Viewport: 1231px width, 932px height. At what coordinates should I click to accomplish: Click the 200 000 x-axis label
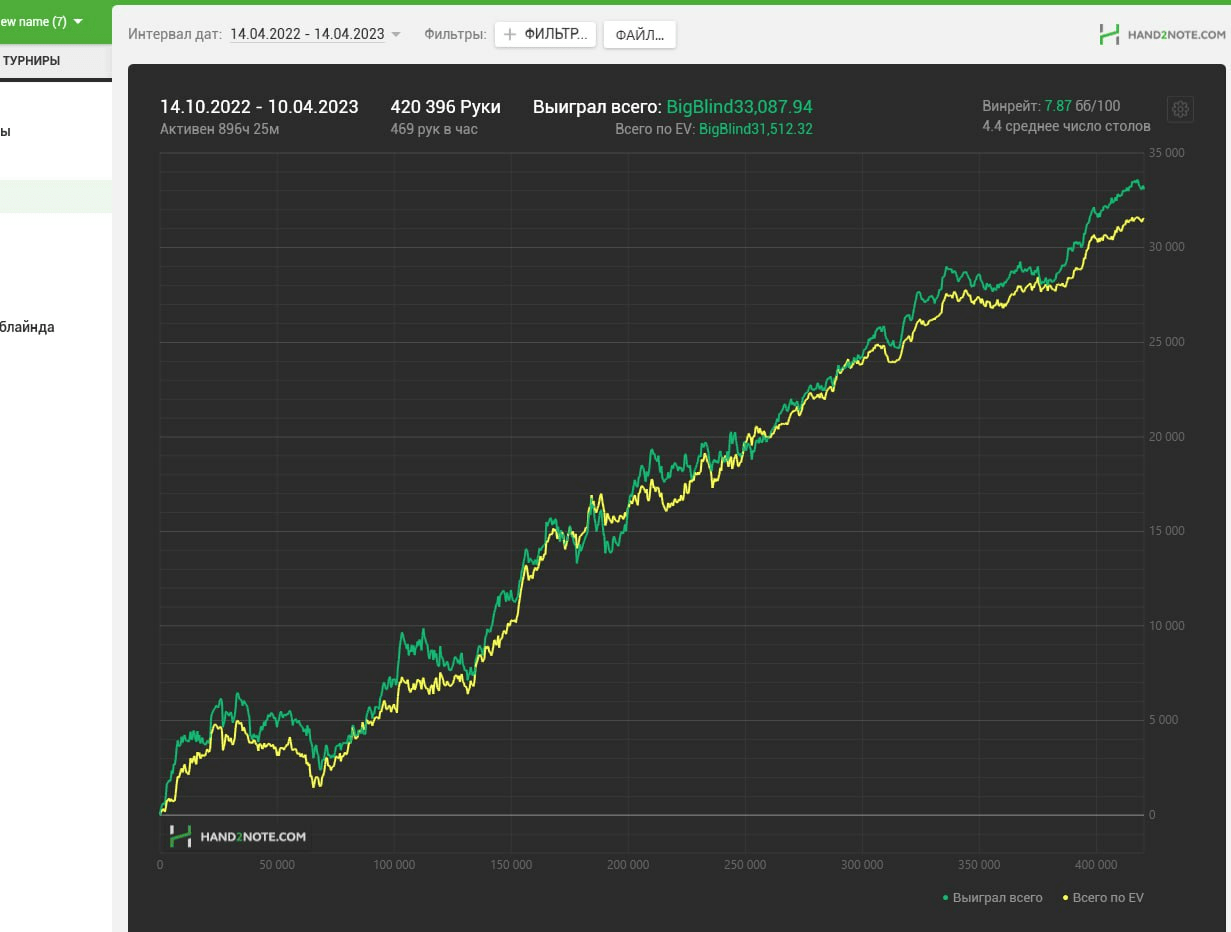point(628,865)
